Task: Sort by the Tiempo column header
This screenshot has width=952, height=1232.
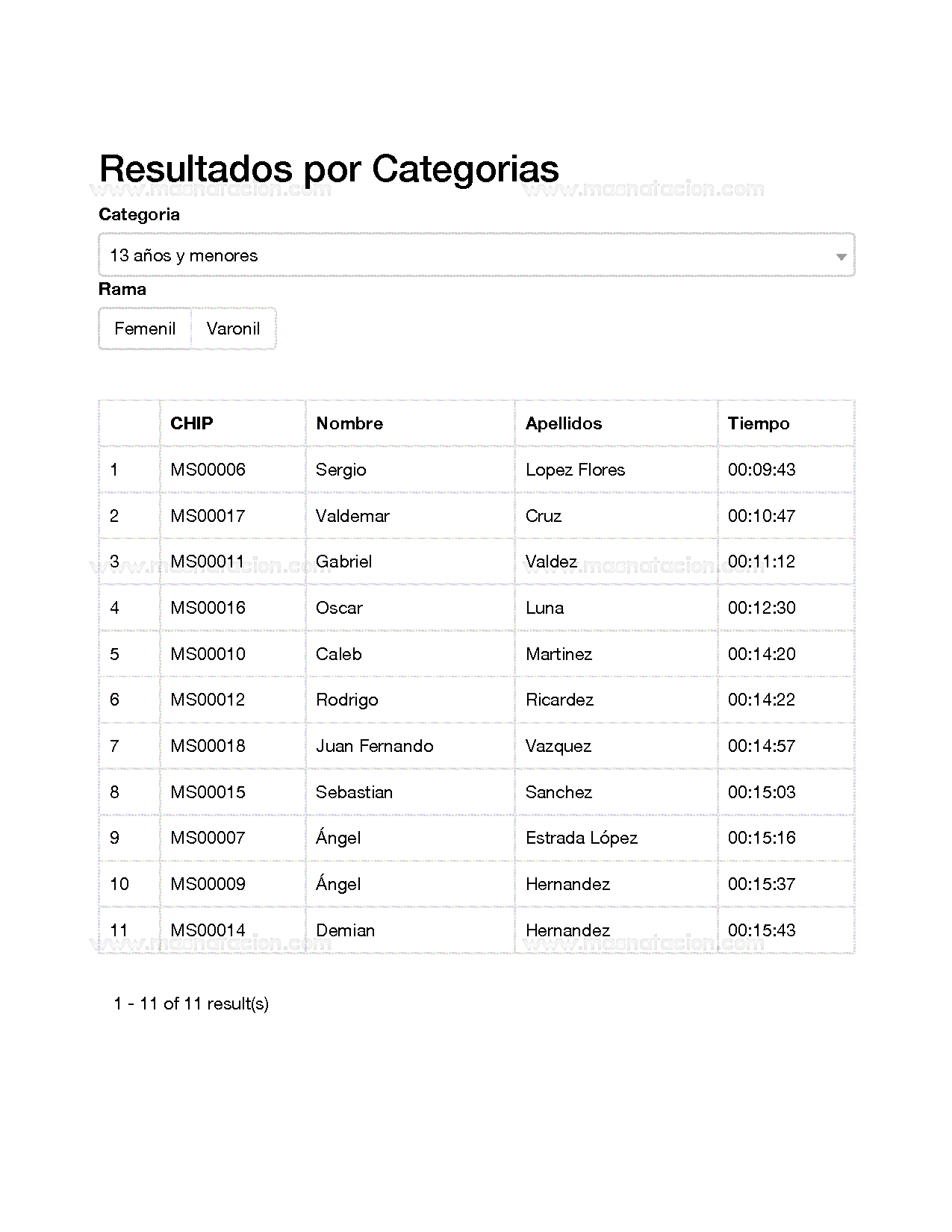Action: click(x=758, y=423)
